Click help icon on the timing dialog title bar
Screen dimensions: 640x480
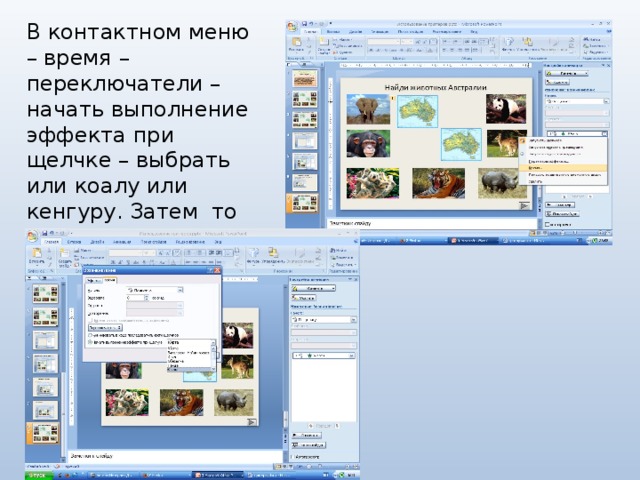coord(211,270)
